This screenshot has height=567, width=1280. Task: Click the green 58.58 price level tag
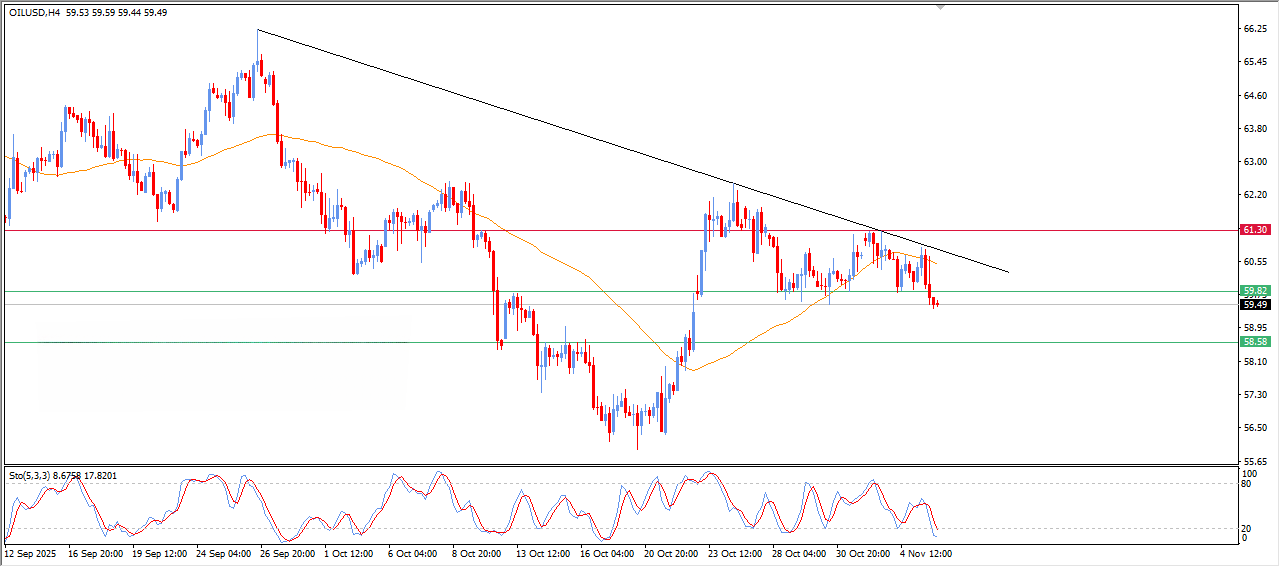tap(1255, 342)
